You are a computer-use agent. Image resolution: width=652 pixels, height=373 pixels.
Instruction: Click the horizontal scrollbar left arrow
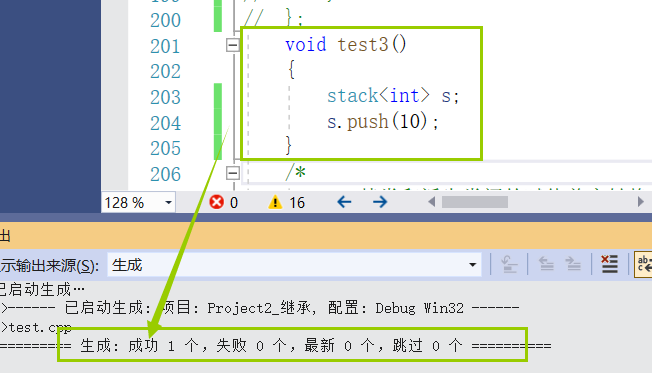point(432,202)
